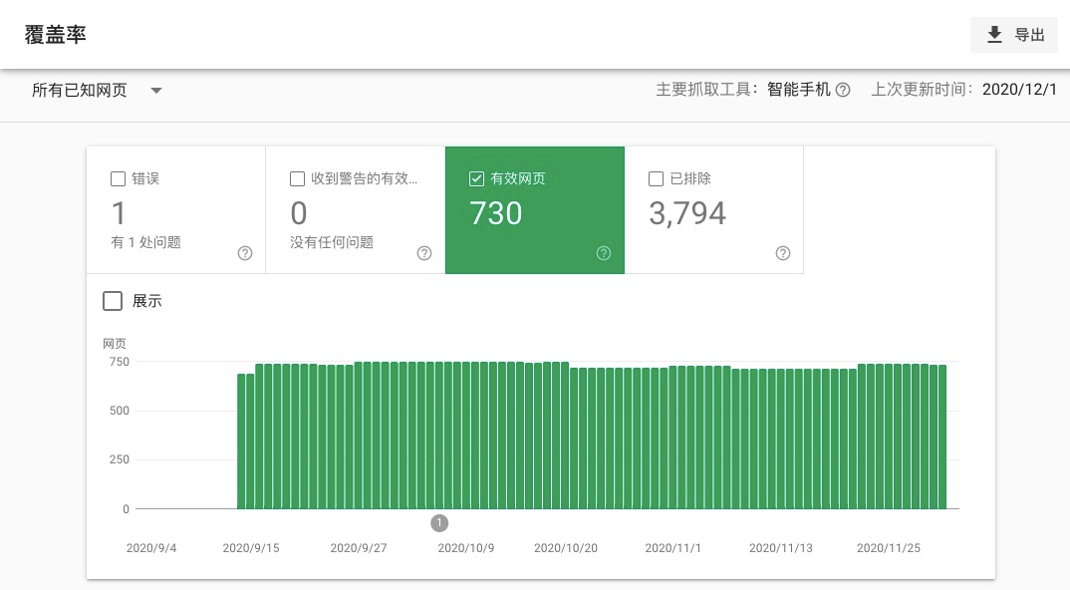Tick the 已排除 checkbox
Viewport: 1070px width, 590px height.
(x=656, y=179)
